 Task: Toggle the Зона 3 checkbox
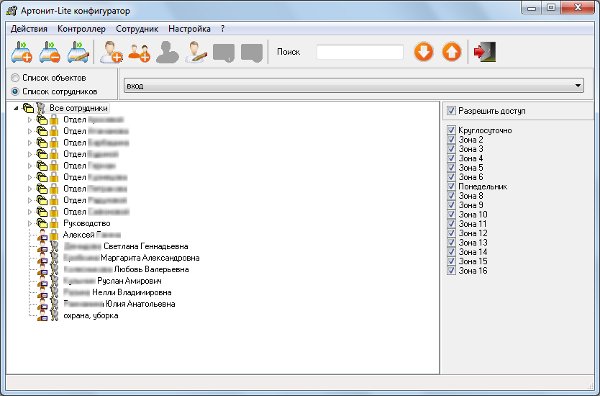(452, 149)
